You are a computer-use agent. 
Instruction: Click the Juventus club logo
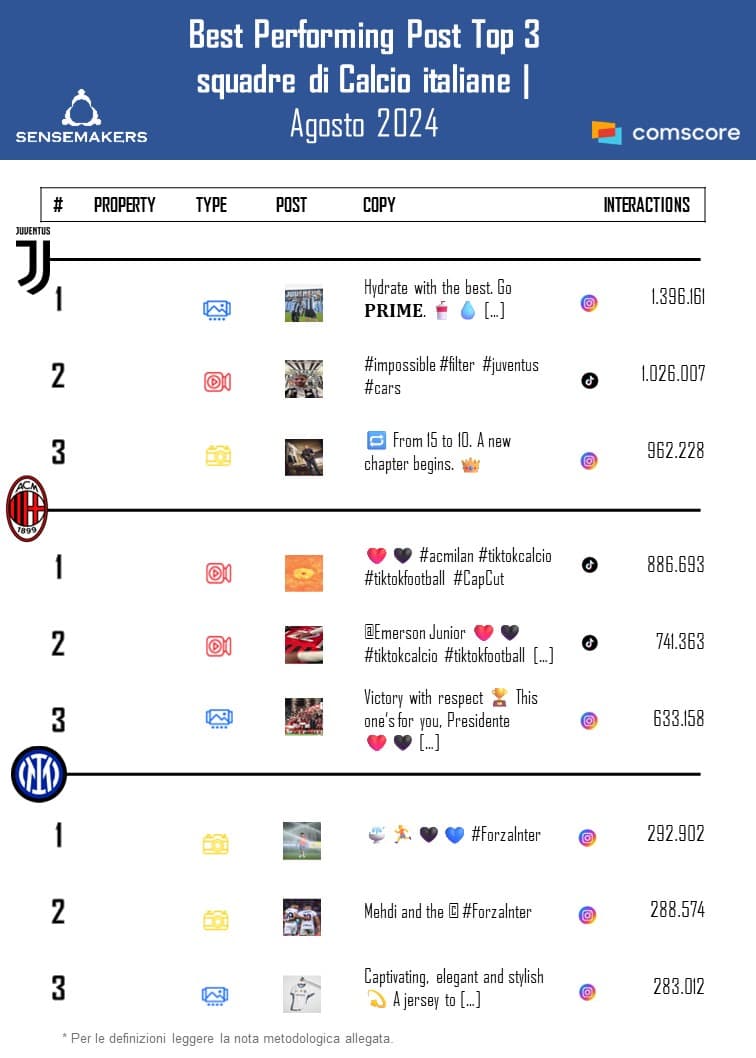33,261
